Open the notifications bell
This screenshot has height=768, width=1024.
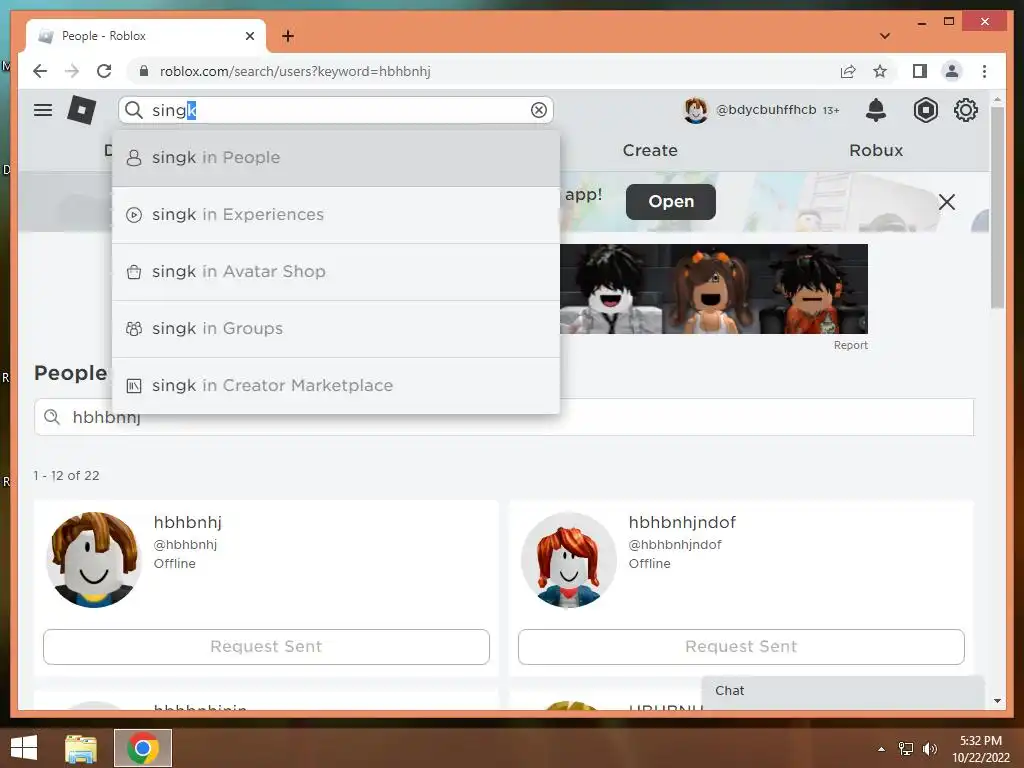coord(875,110)
